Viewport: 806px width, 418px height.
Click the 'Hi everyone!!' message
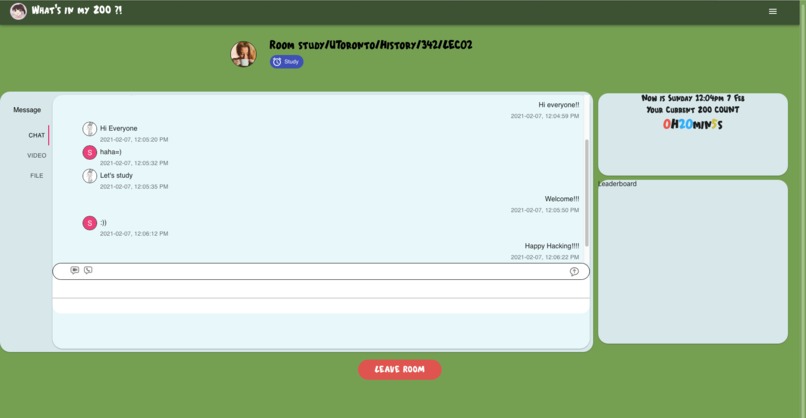tap(559, 105)
